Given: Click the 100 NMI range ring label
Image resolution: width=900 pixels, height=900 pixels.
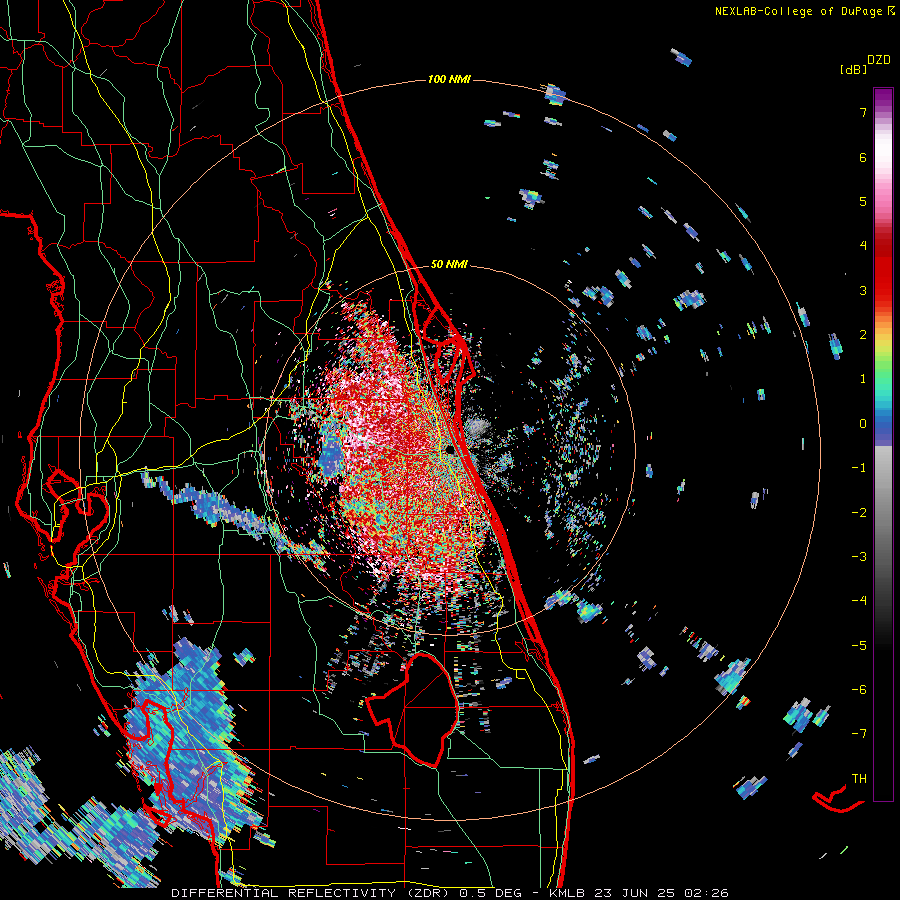Looking at the screenshot, I should [x=449, y=79].
